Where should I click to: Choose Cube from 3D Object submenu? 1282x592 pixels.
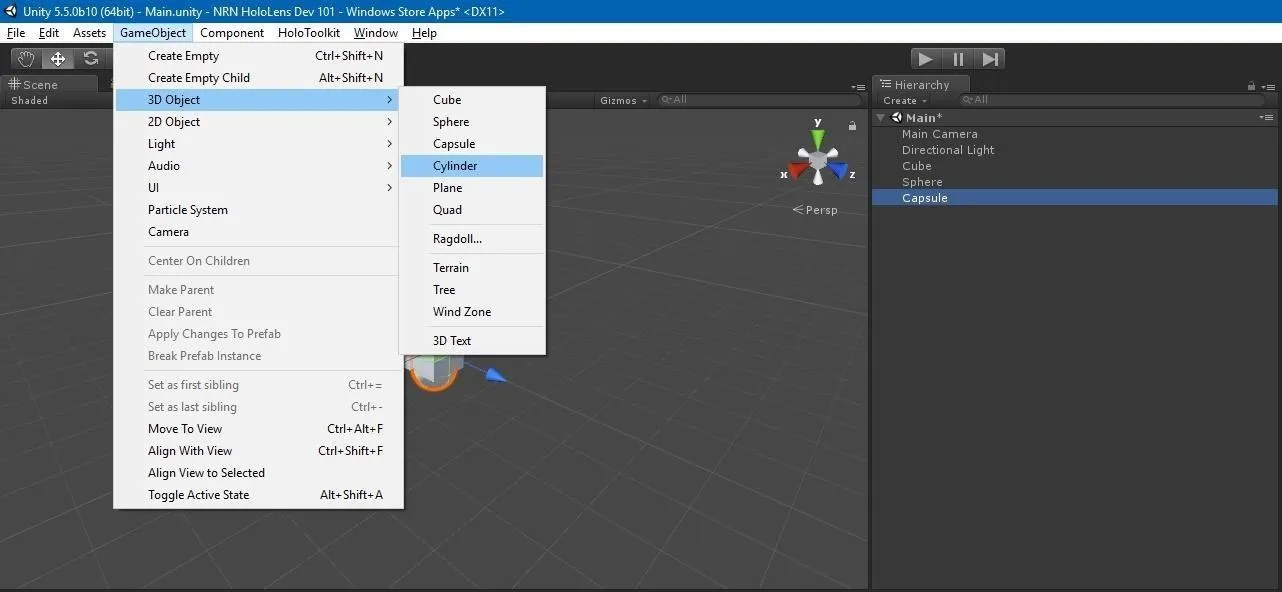tap(472, 100)
